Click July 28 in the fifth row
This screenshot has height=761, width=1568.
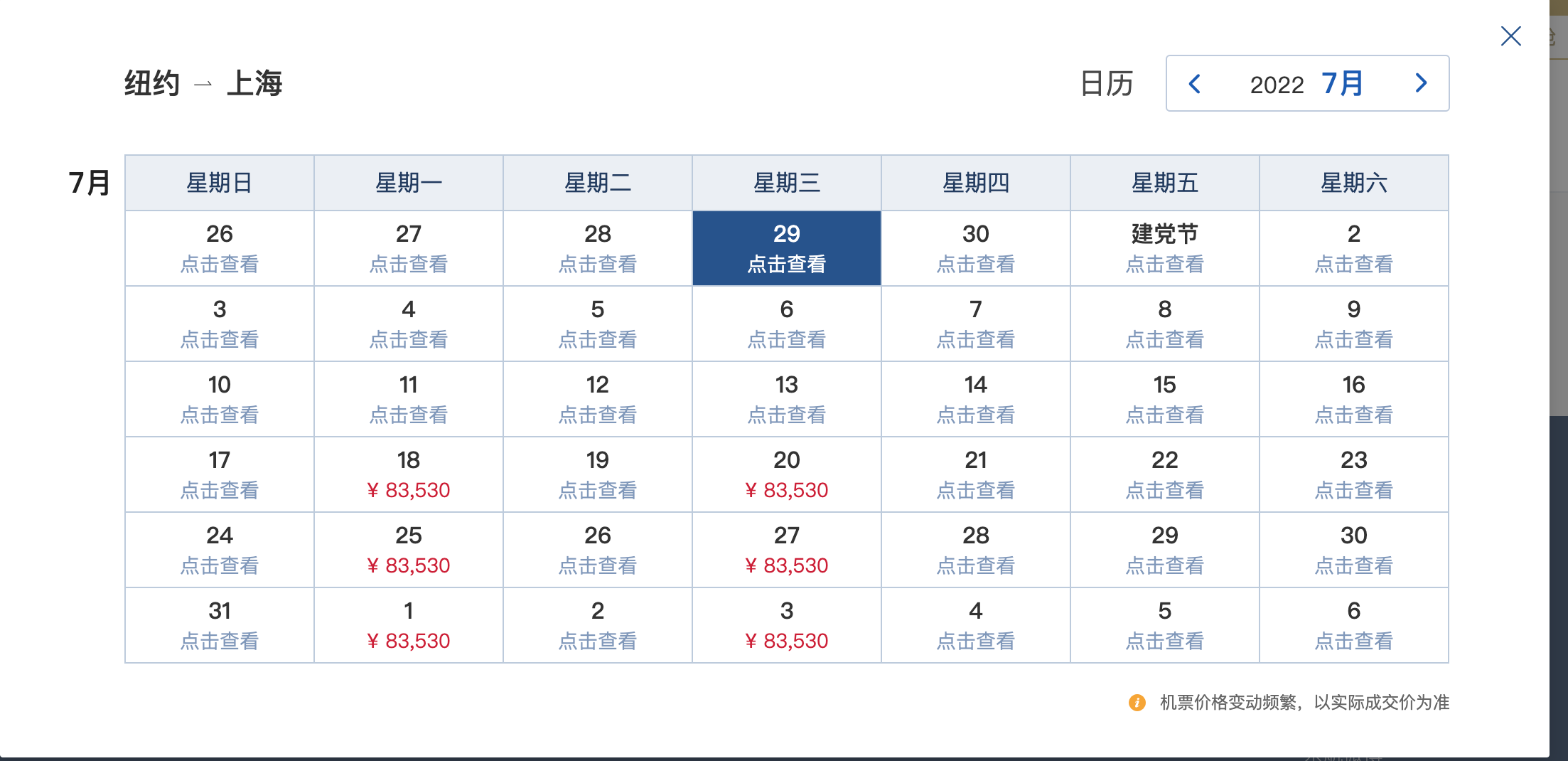pyautogui.click(x=976, y=550)
